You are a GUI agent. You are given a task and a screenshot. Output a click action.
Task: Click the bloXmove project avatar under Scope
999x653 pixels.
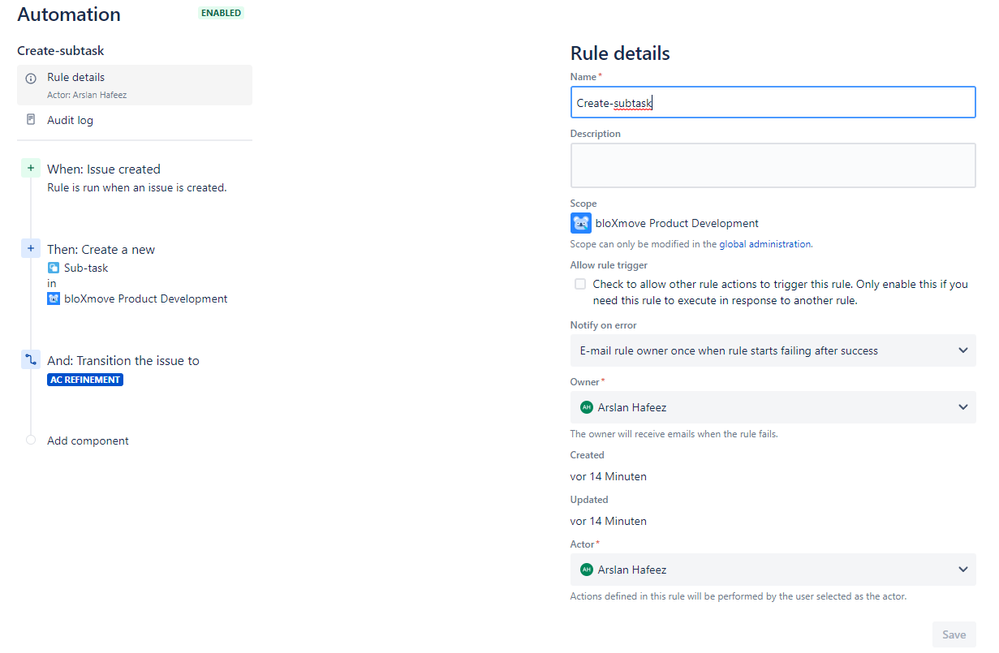(x=580, y=224)
